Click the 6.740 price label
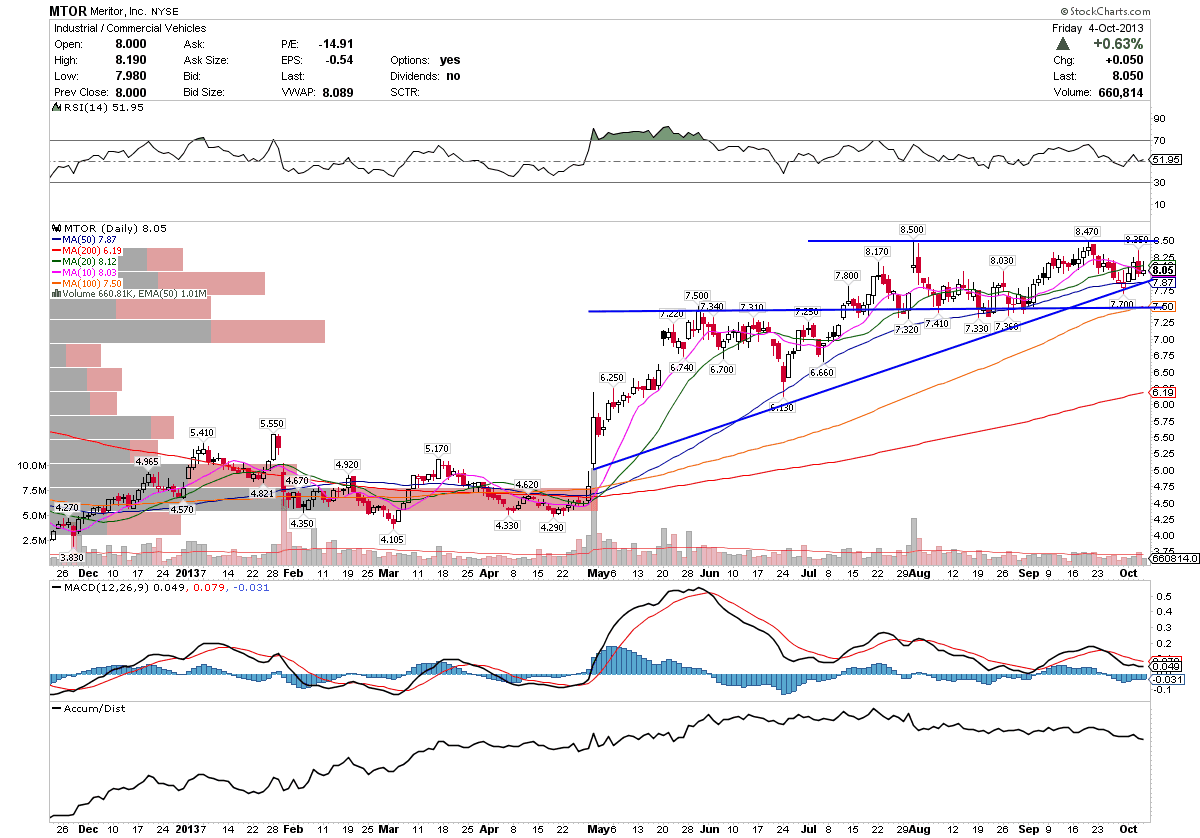The image size is (1200, 838). pos(681,368)
